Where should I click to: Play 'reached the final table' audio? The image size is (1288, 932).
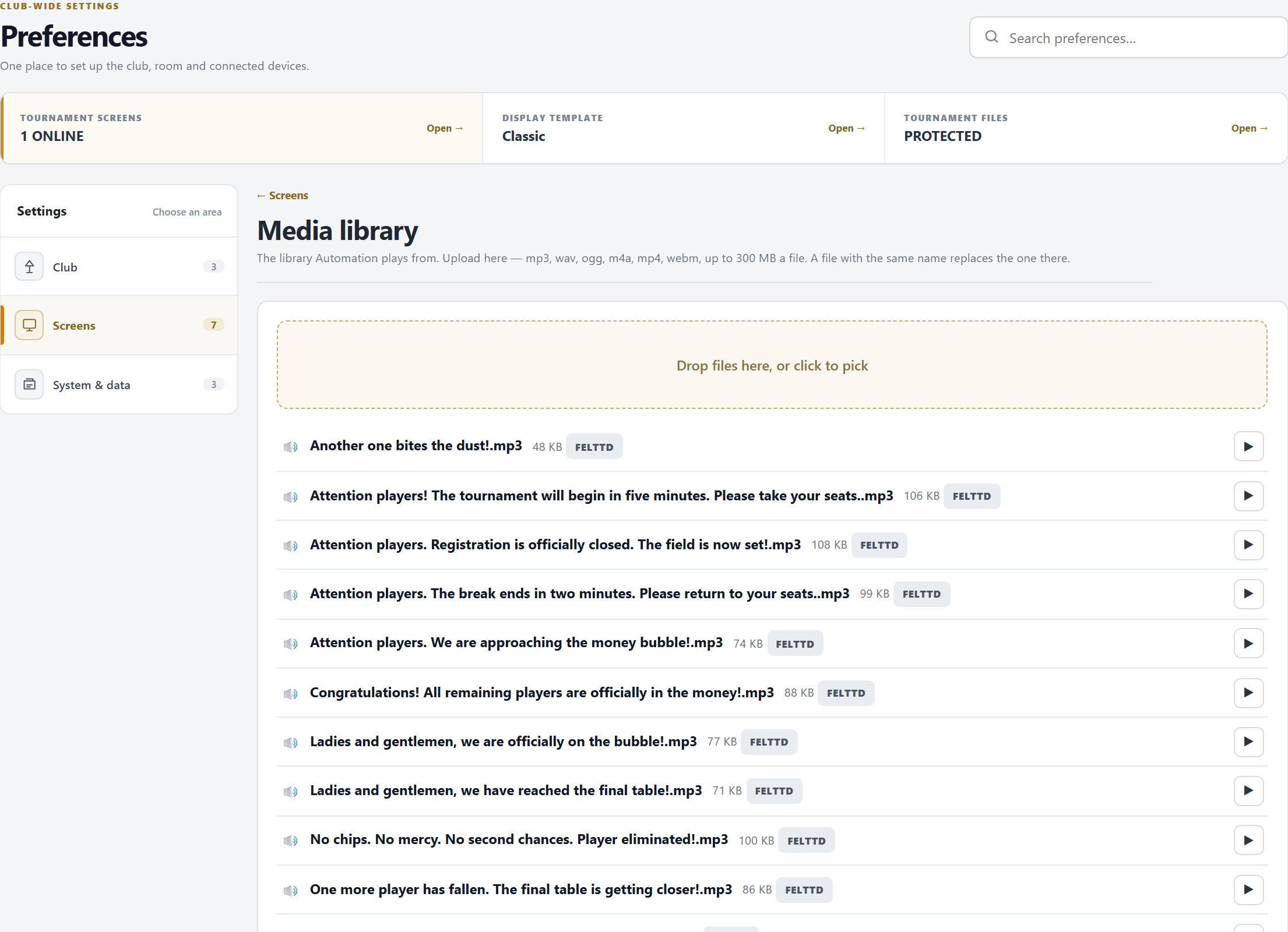(x=1248, y=790)
